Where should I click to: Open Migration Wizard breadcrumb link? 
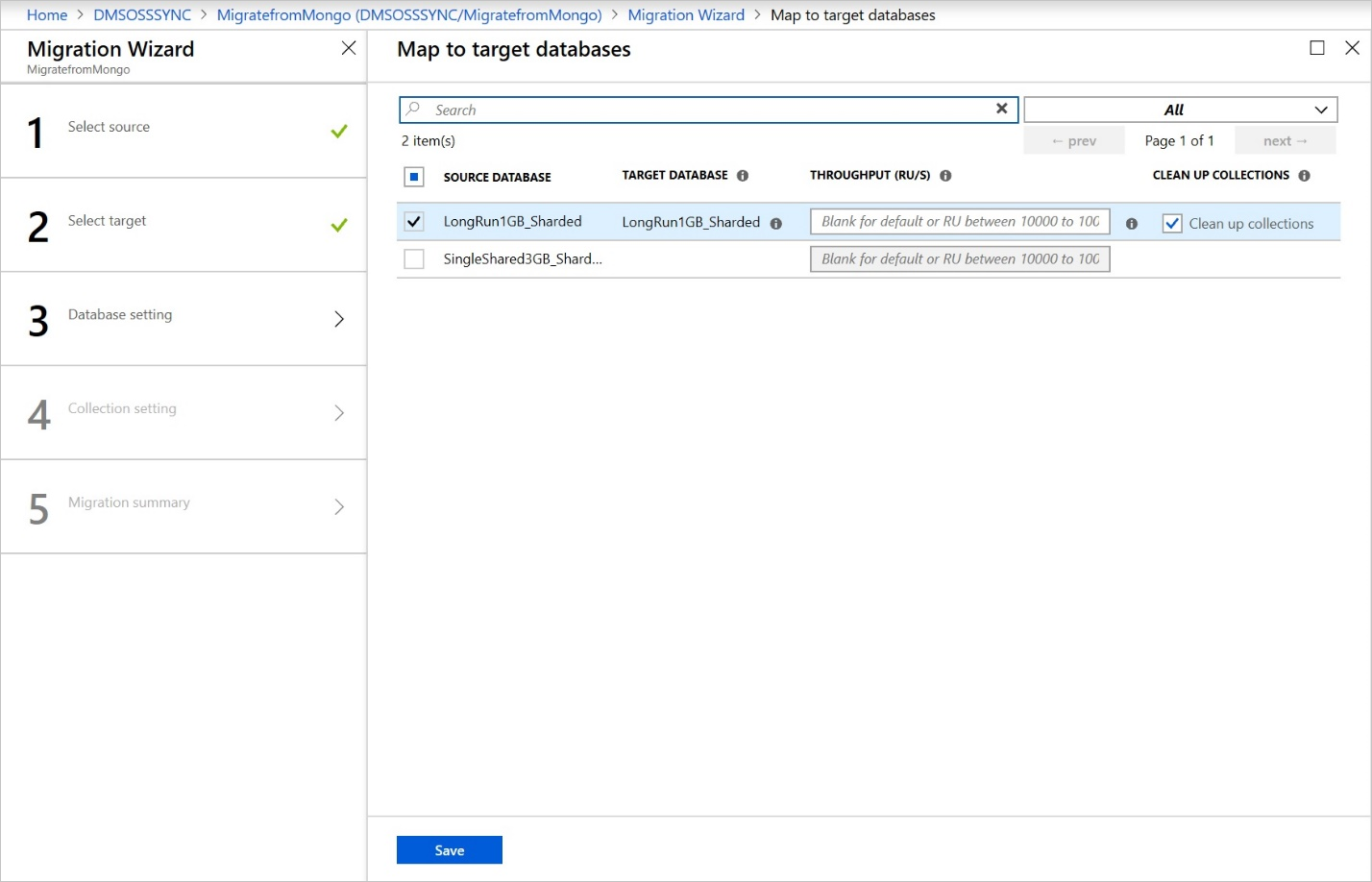click(x=686, y=14)
